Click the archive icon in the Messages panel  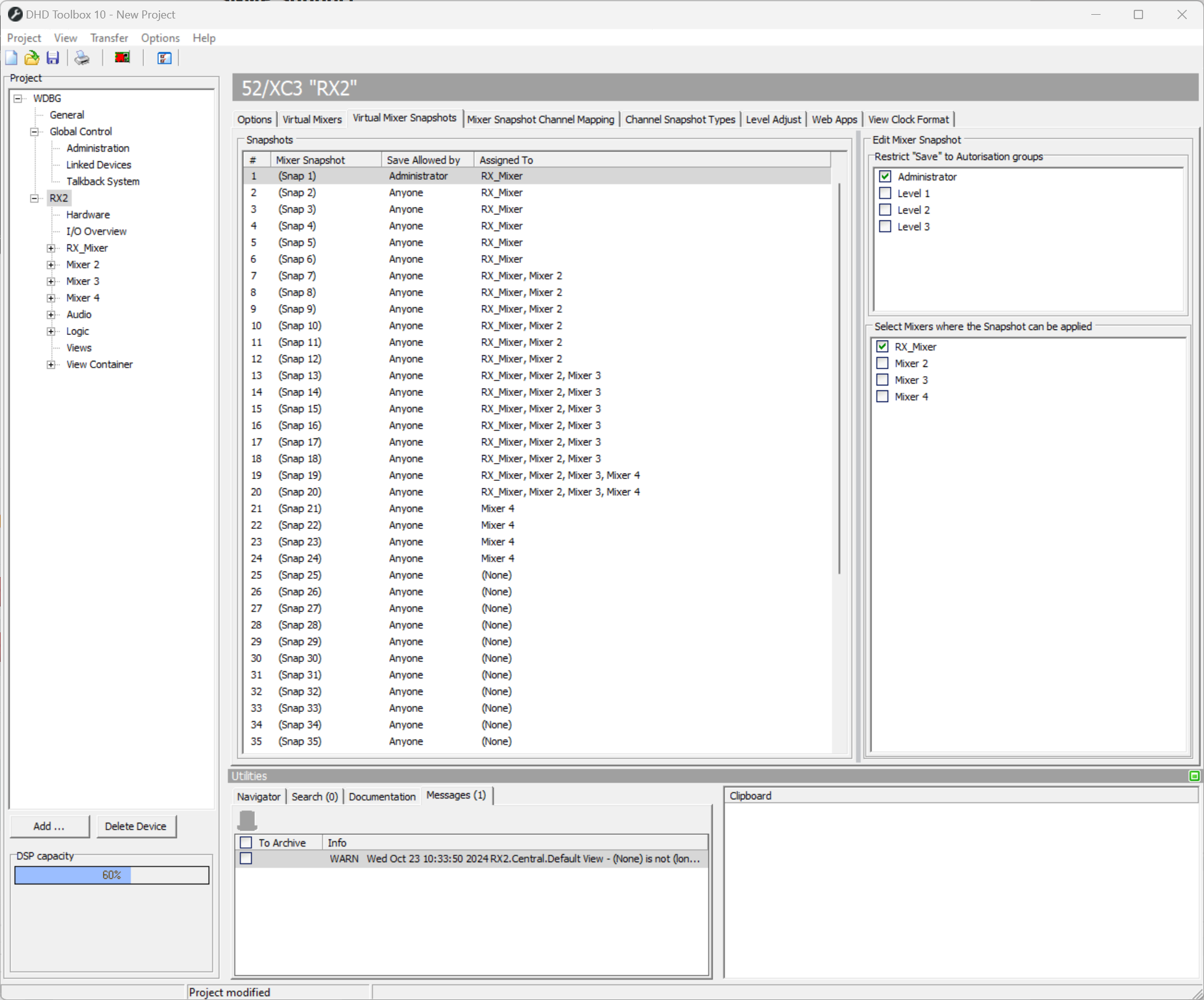247,820
